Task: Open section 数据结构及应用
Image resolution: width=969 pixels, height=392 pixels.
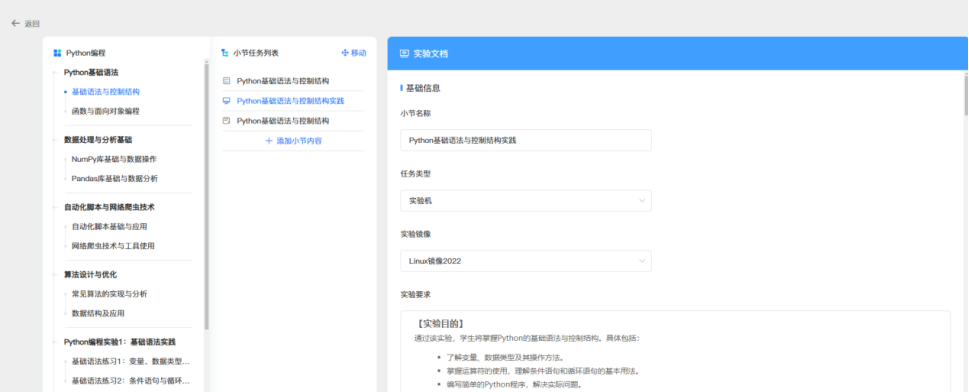Action: coord(98,313)
